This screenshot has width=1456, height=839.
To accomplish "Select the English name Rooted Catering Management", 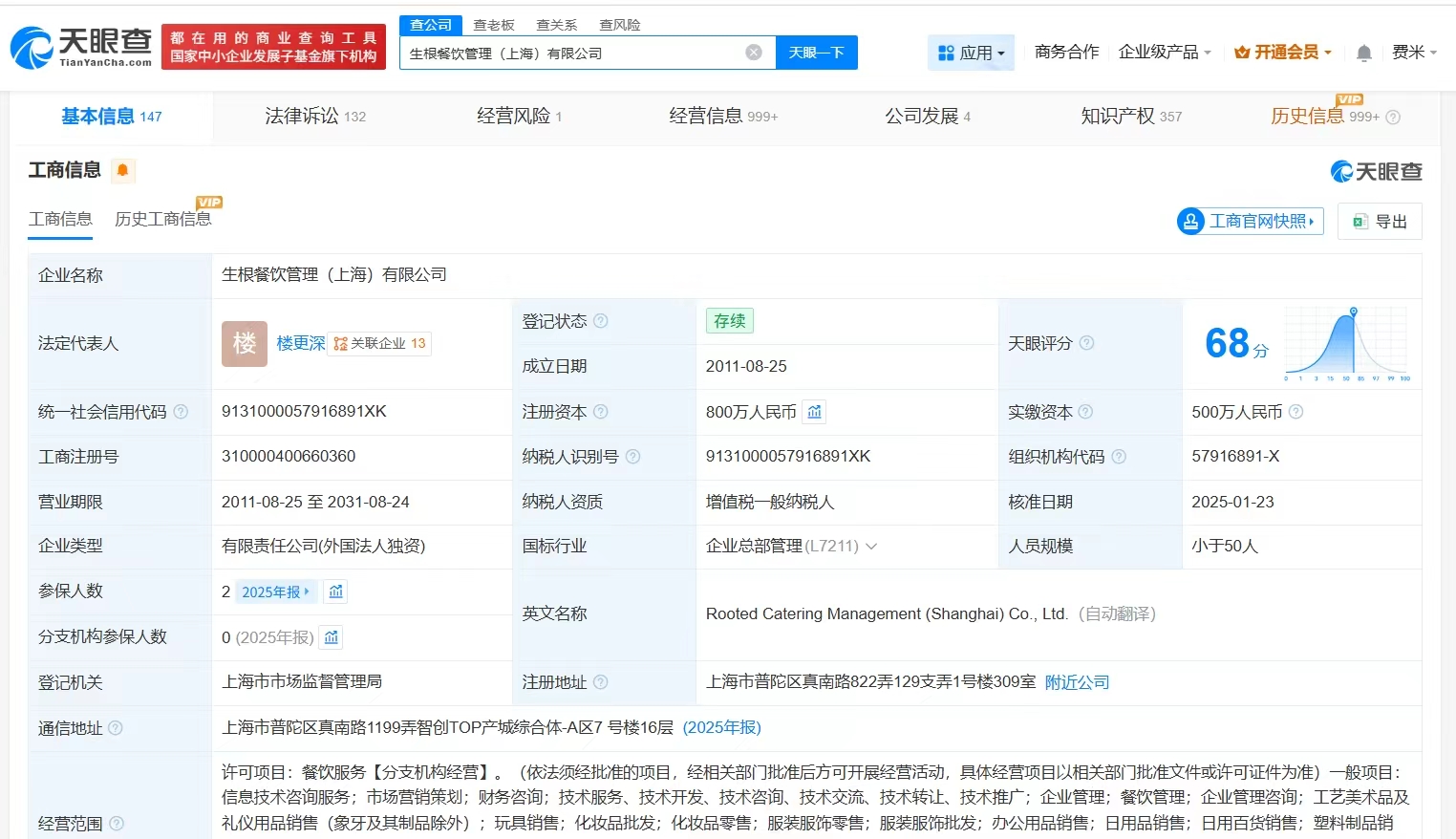I will (887, 613).
